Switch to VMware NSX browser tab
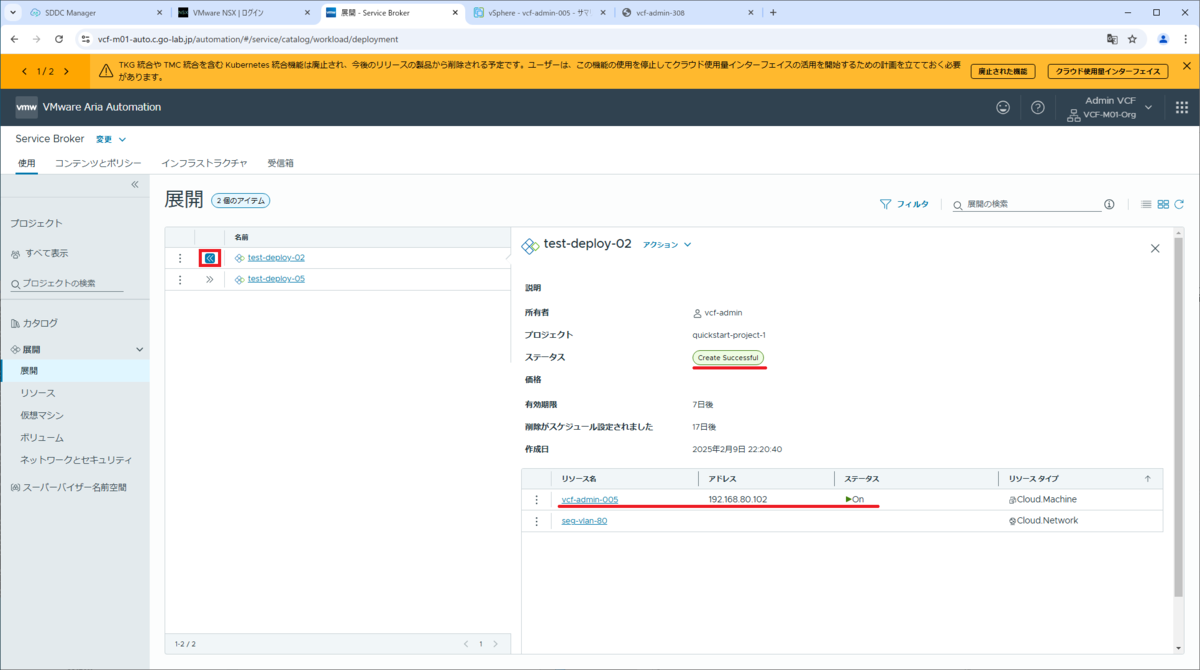 [x=244, y=13]
